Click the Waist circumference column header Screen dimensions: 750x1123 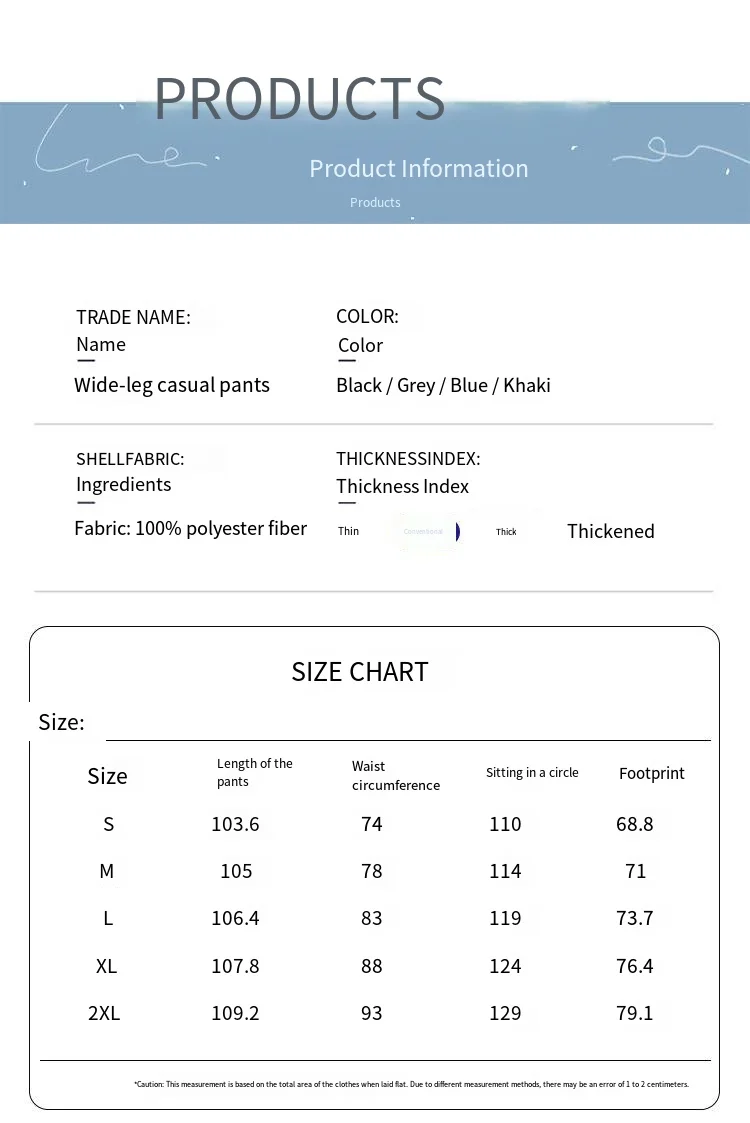tap(395, 776)
